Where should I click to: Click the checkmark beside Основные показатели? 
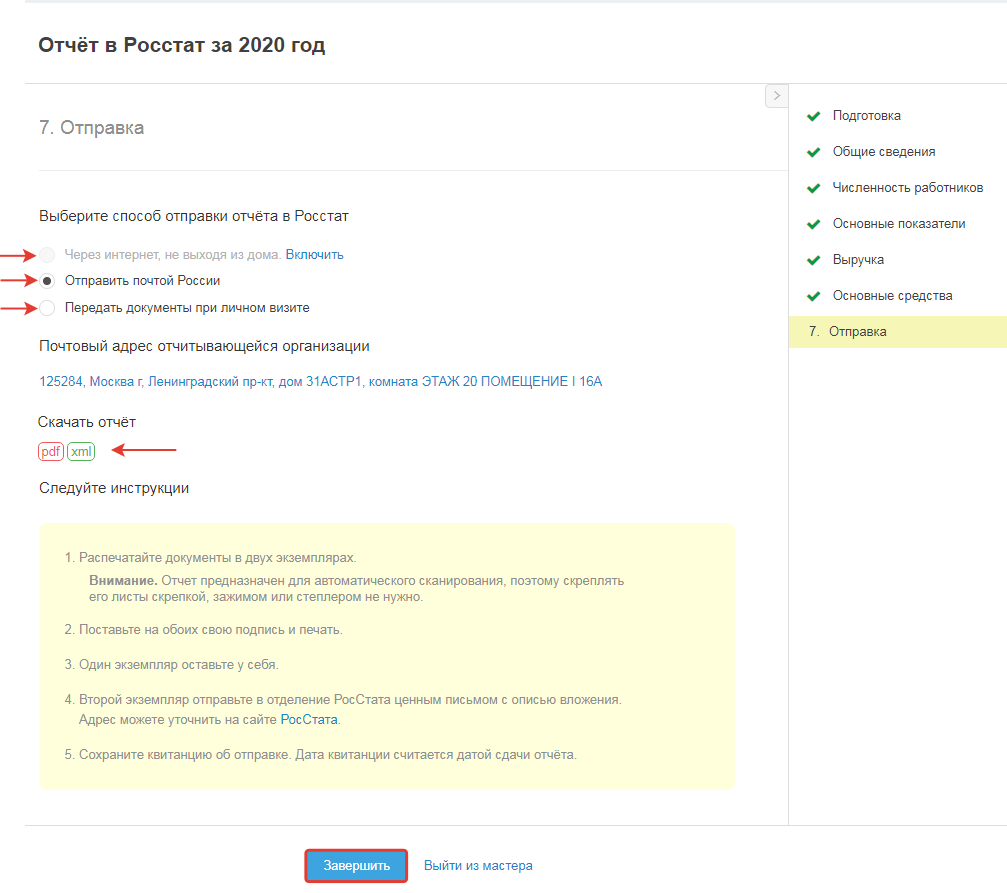point(813,224)
